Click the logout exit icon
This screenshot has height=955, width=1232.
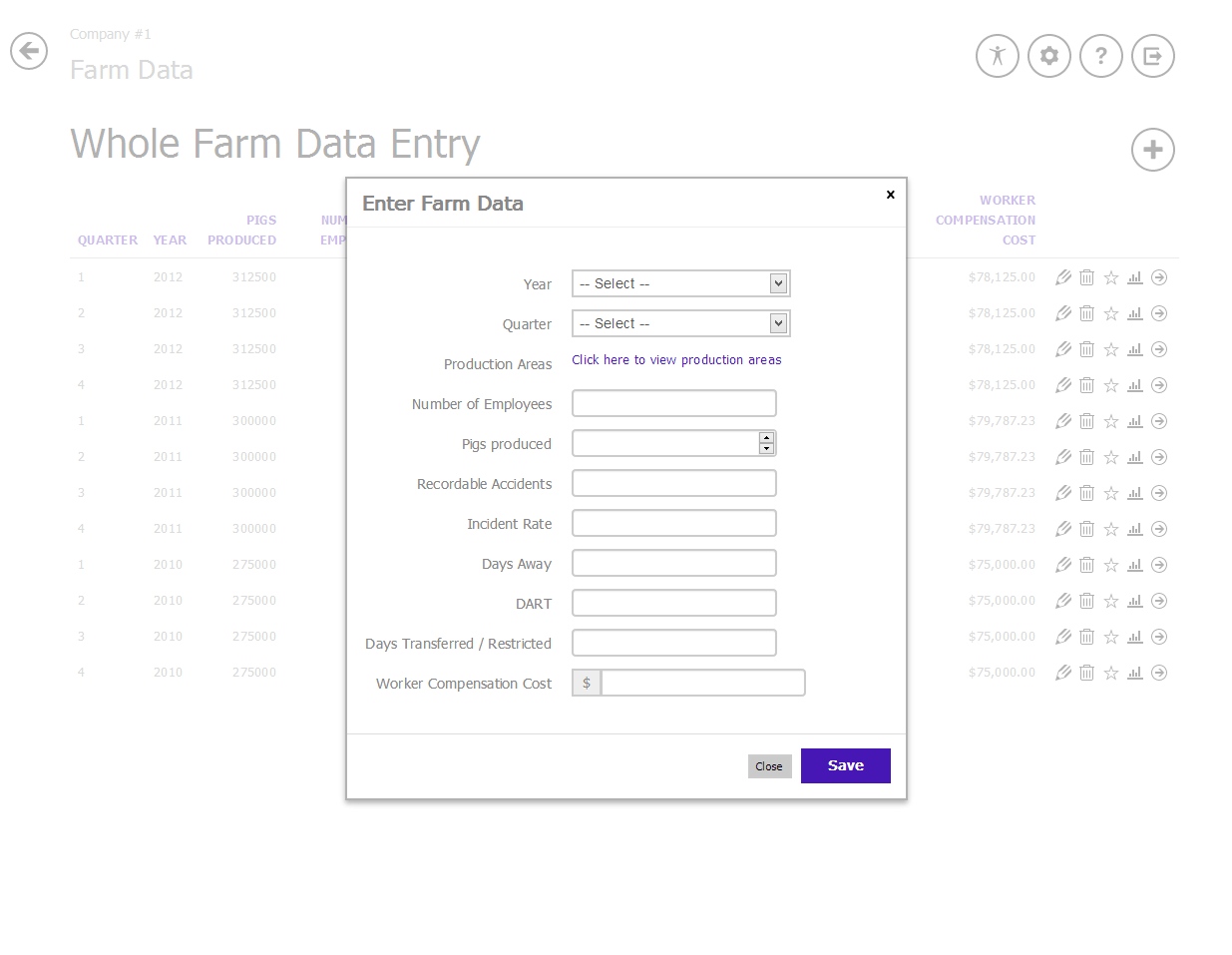(x=1153, y=56)
